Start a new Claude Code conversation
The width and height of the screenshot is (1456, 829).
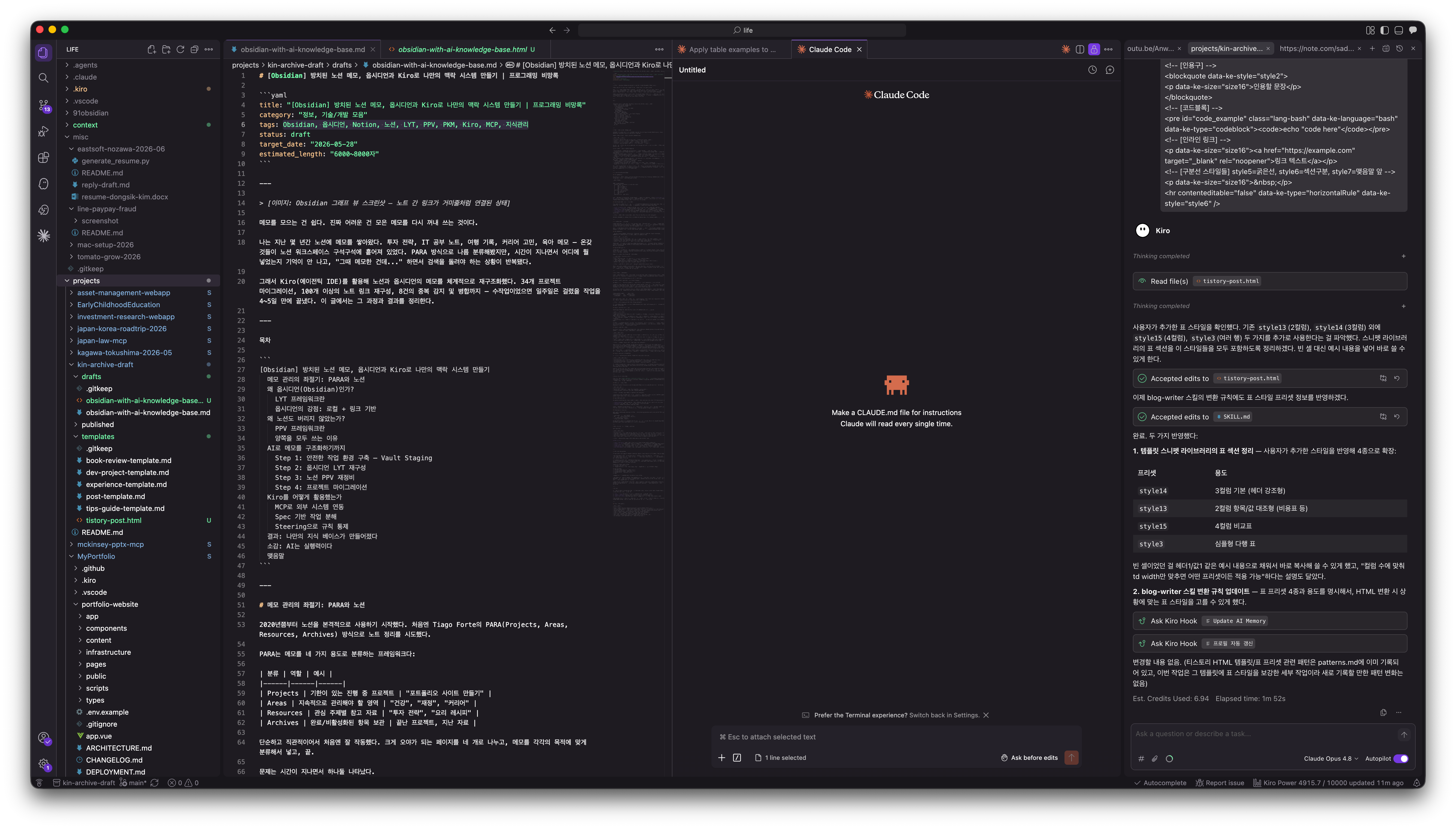[x=1110, y=70]
